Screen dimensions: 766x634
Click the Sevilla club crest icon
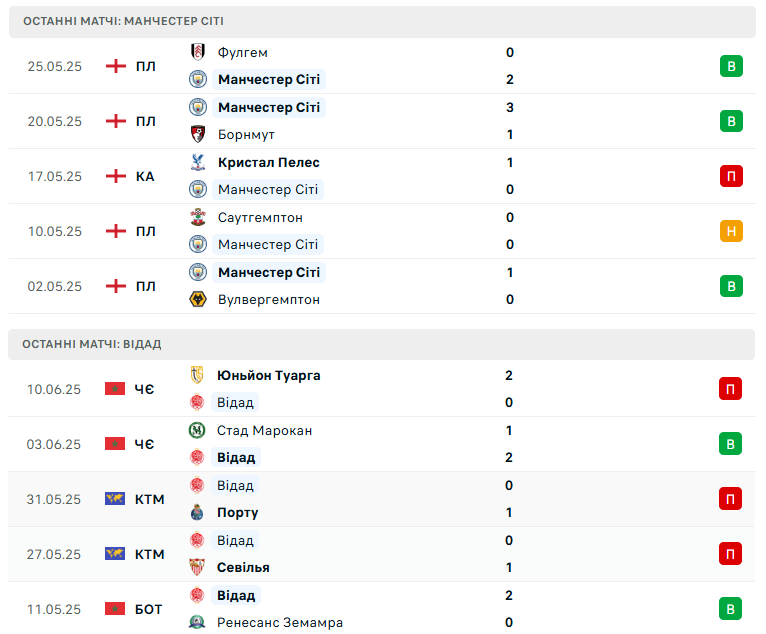coord(197,567)
